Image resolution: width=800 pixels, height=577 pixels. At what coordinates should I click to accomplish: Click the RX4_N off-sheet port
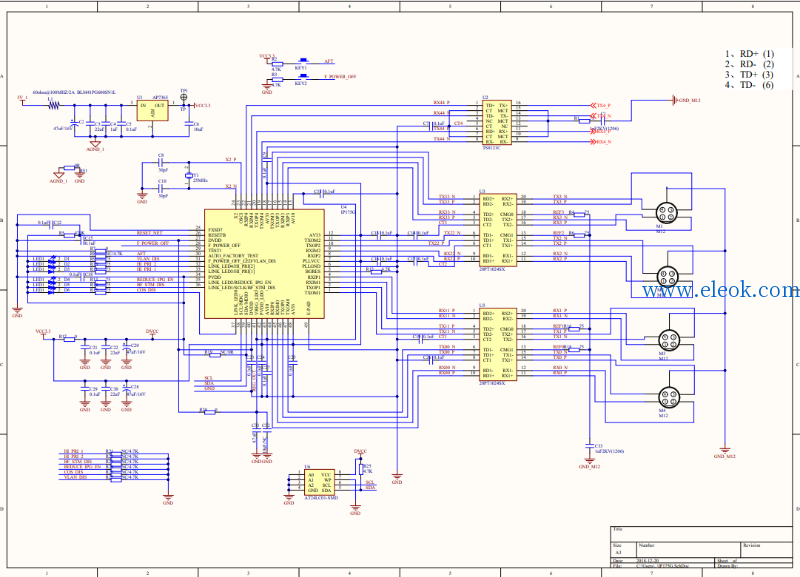click(x=601, y=142)
